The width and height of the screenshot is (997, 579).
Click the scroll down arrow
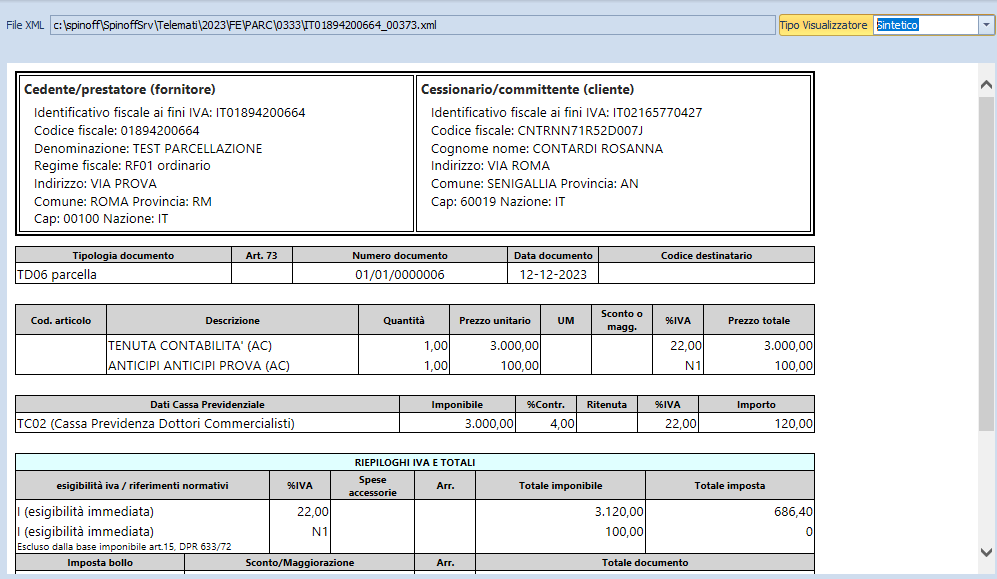[x=986, y=552]
